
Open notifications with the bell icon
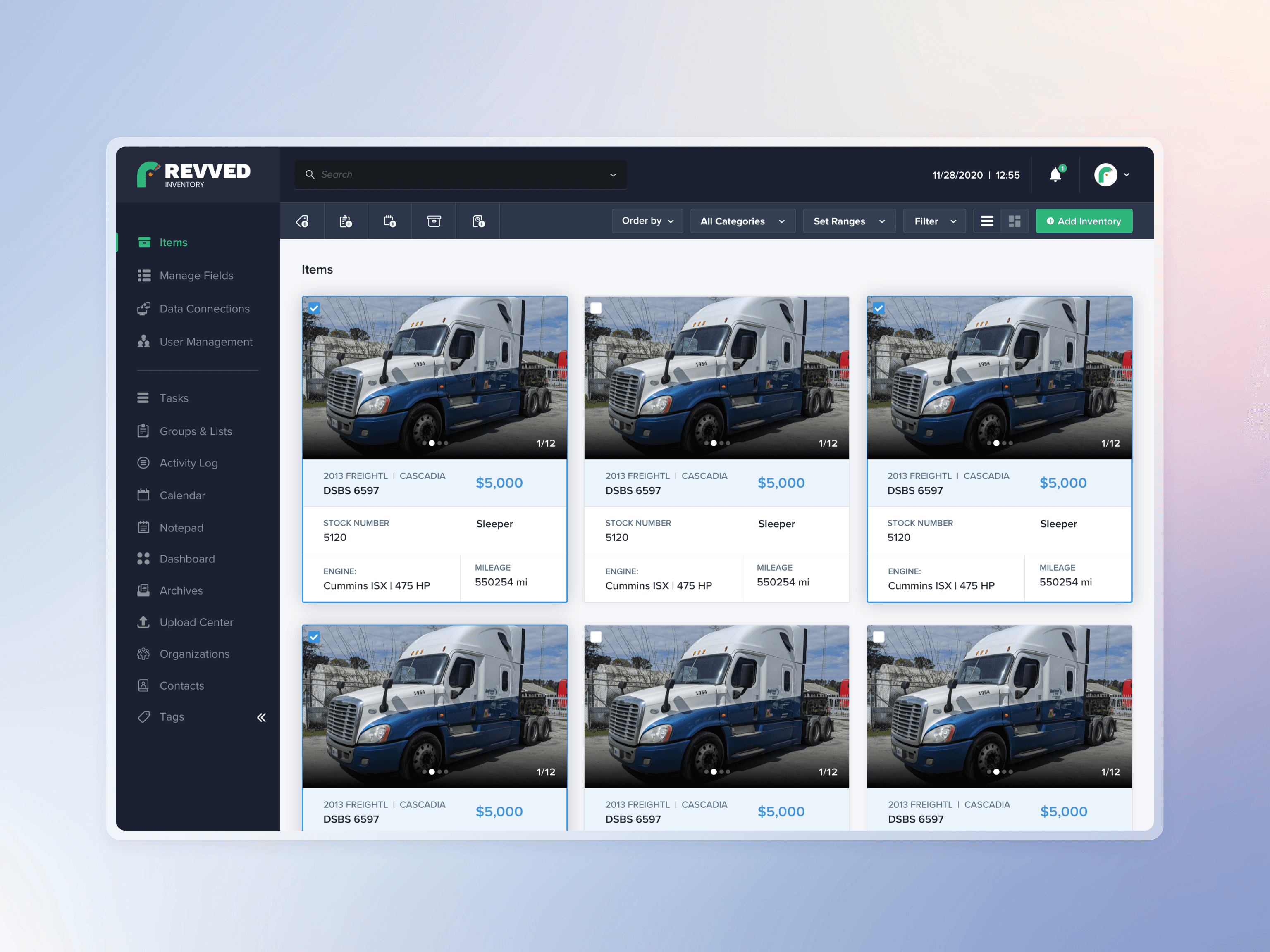1055,175
